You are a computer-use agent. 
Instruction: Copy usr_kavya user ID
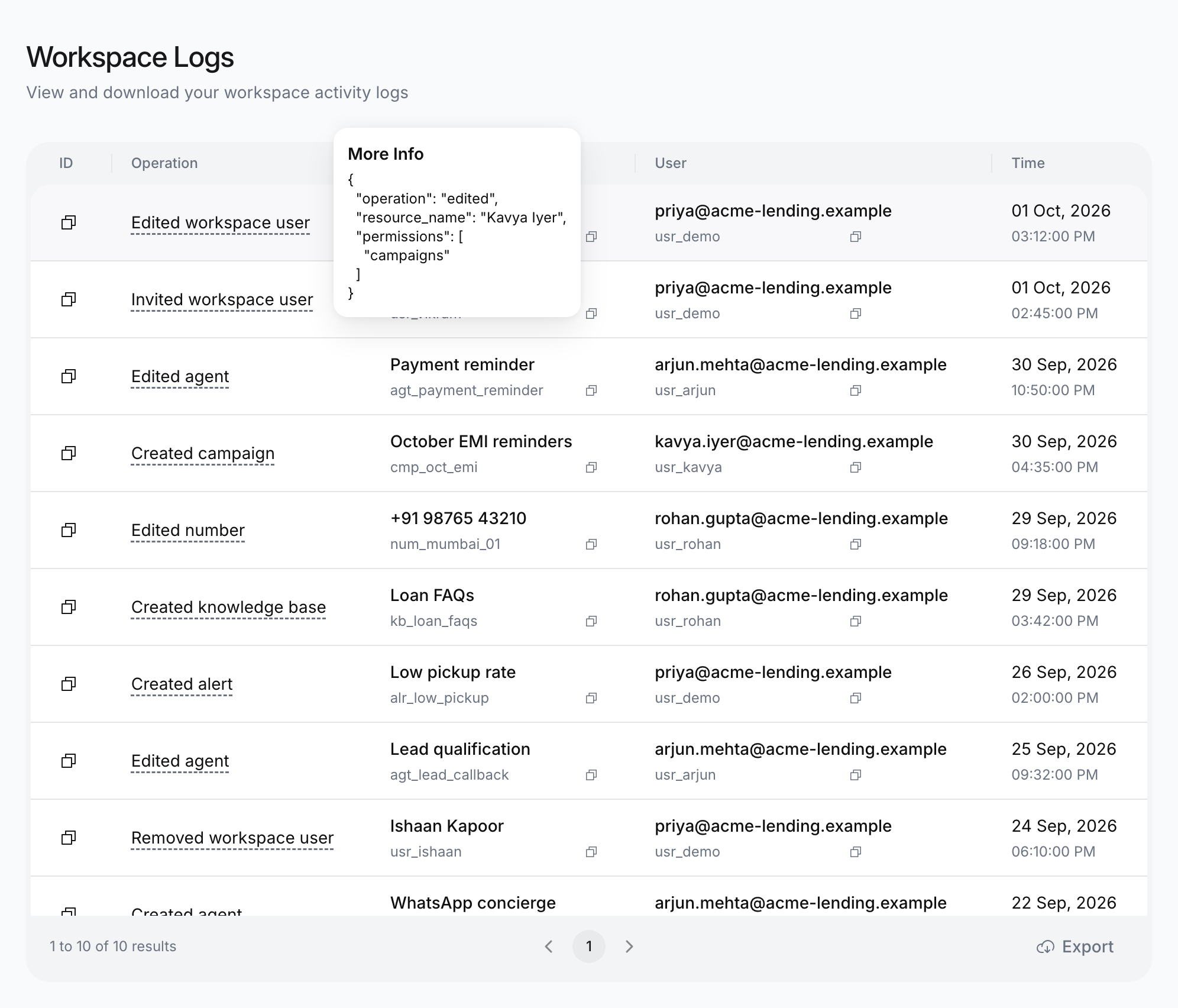point(855,467)
